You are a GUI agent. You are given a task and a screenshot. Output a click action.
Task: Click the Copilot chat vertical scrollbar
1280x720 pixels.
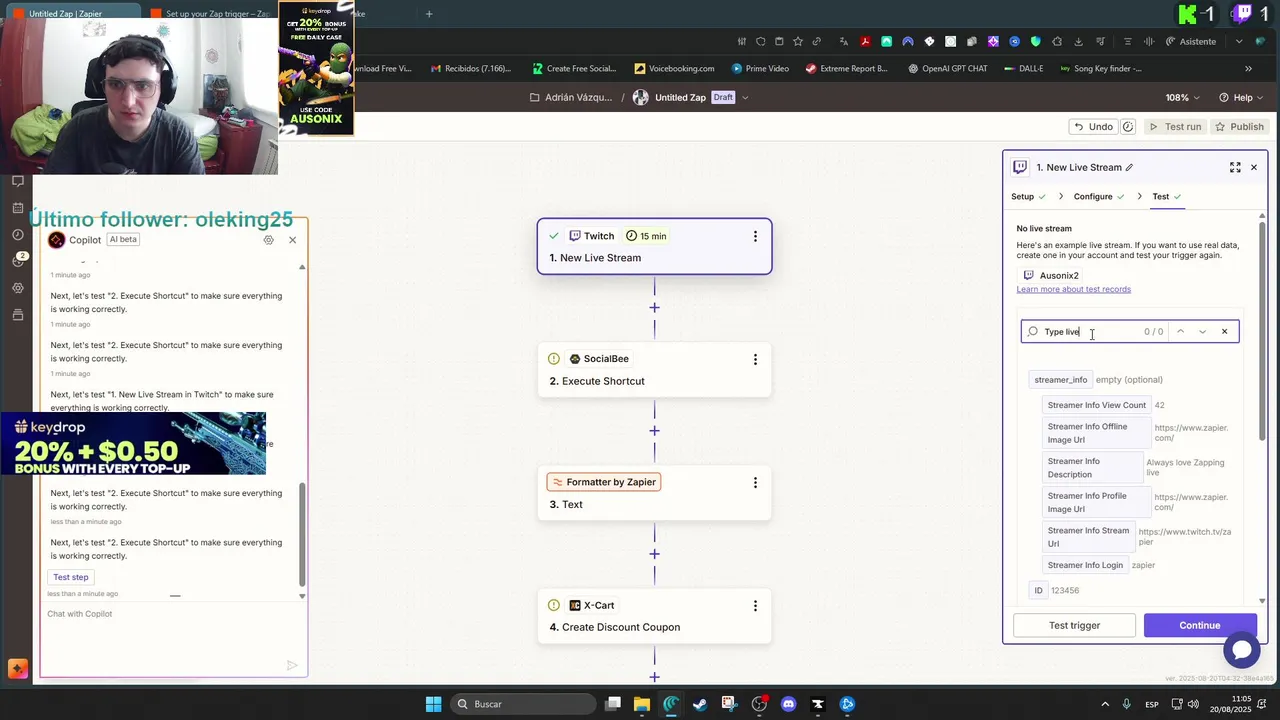[302, 535]
